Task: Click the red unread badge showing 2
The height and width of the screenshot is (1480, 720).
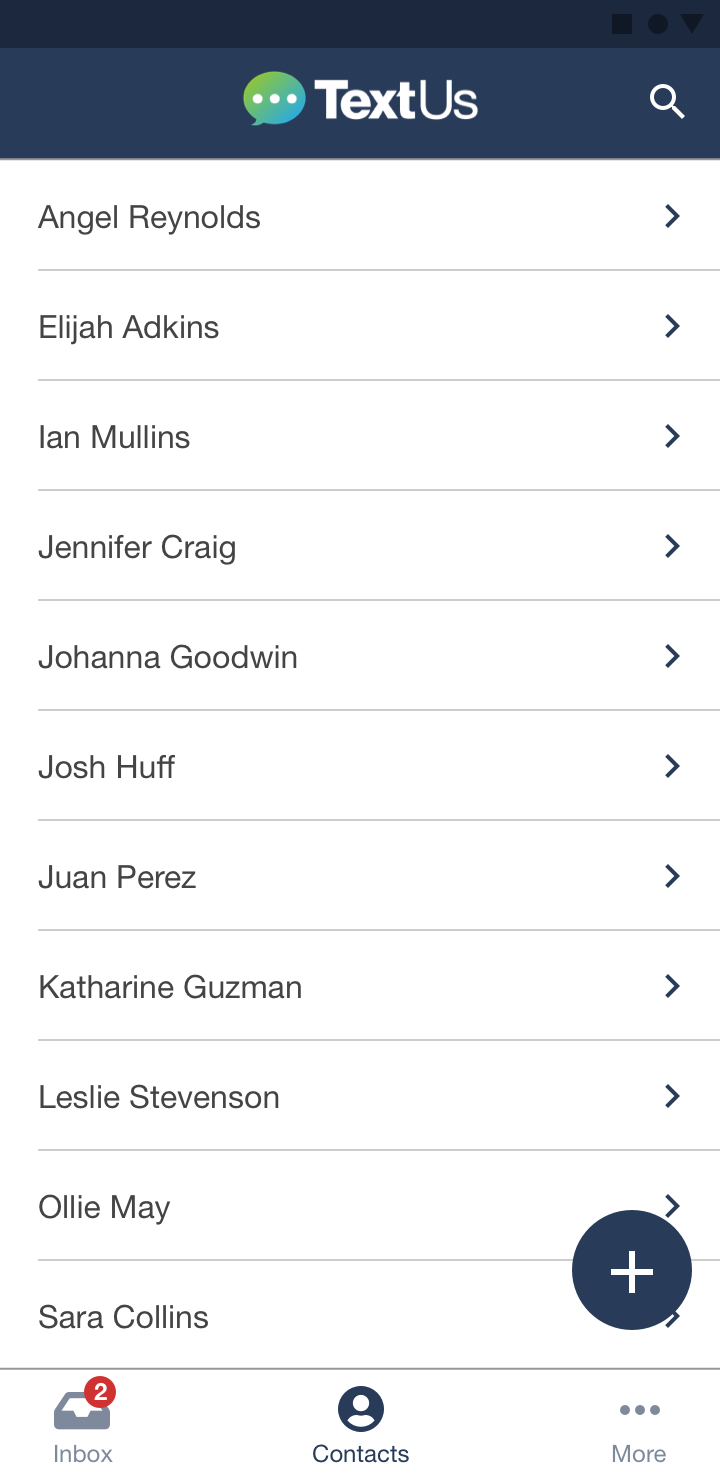Action: point(99,1392)
